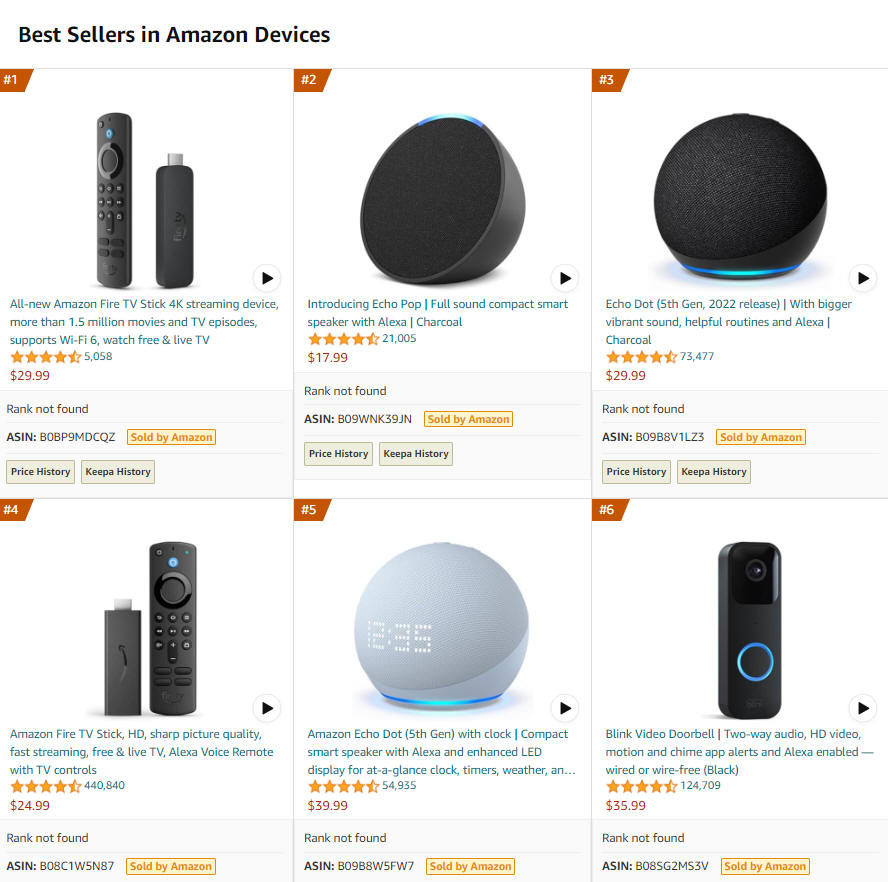Open star rating of Echo Dot Charcoal
Screen dimensions: 888x882
point(641,357)
